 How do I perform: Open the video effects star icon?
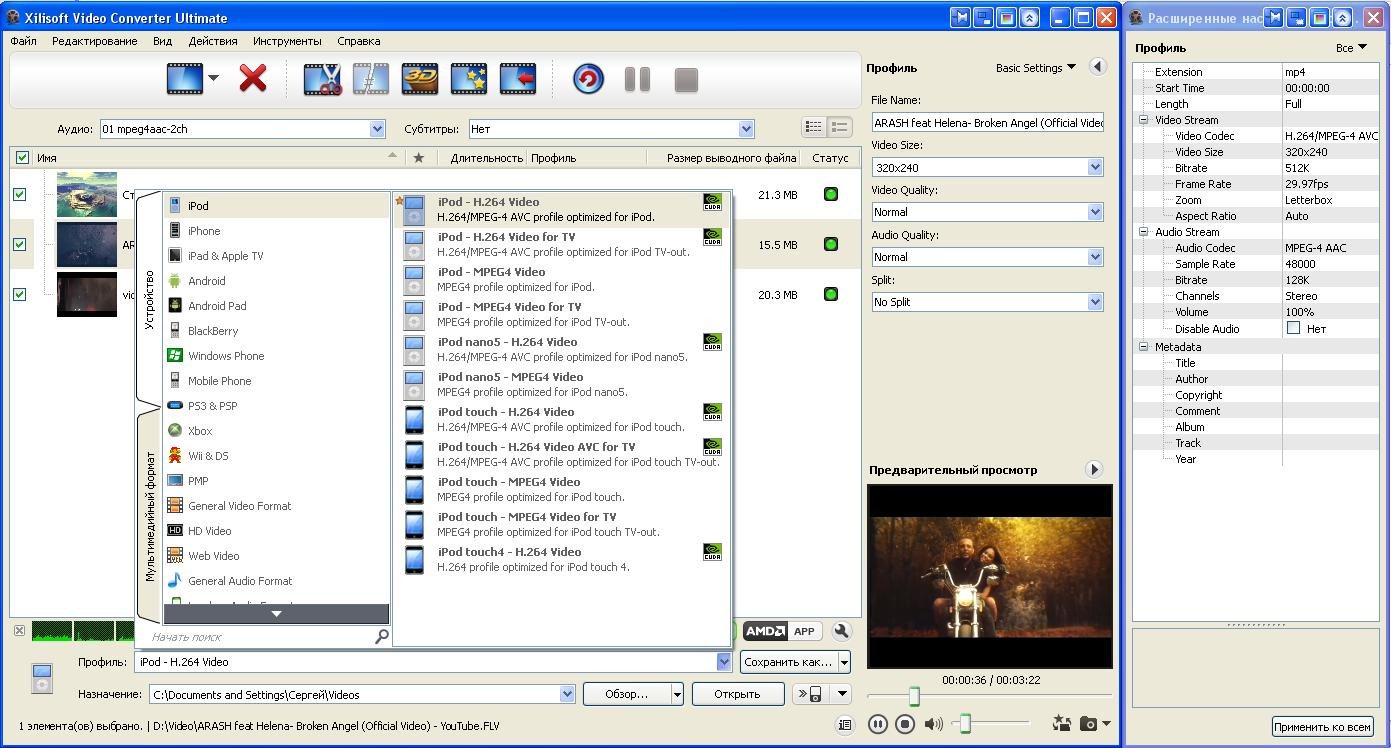pos(469,79)
